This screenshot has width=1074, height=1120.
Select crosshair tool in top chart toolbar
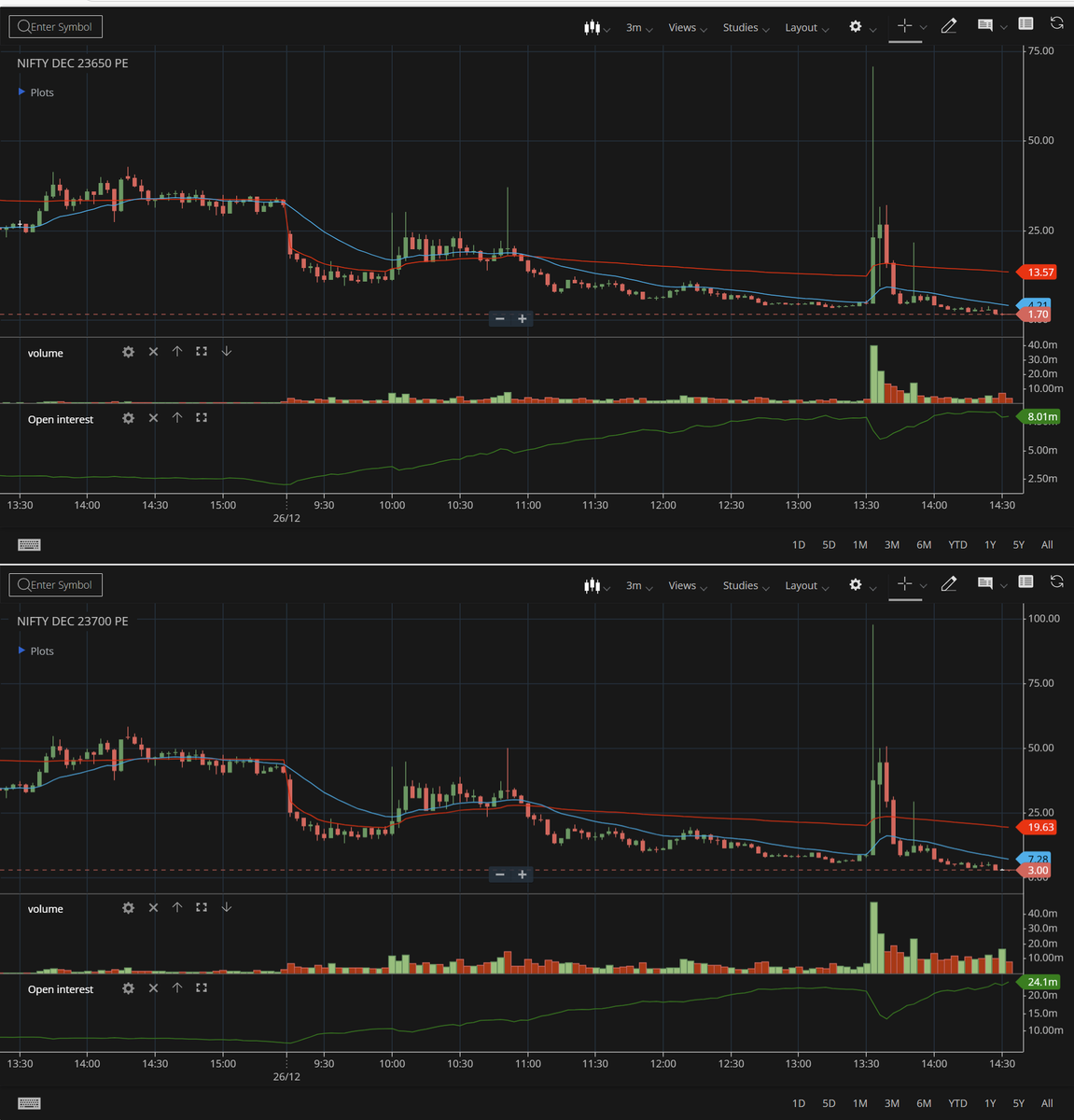[x=904, y=26]
